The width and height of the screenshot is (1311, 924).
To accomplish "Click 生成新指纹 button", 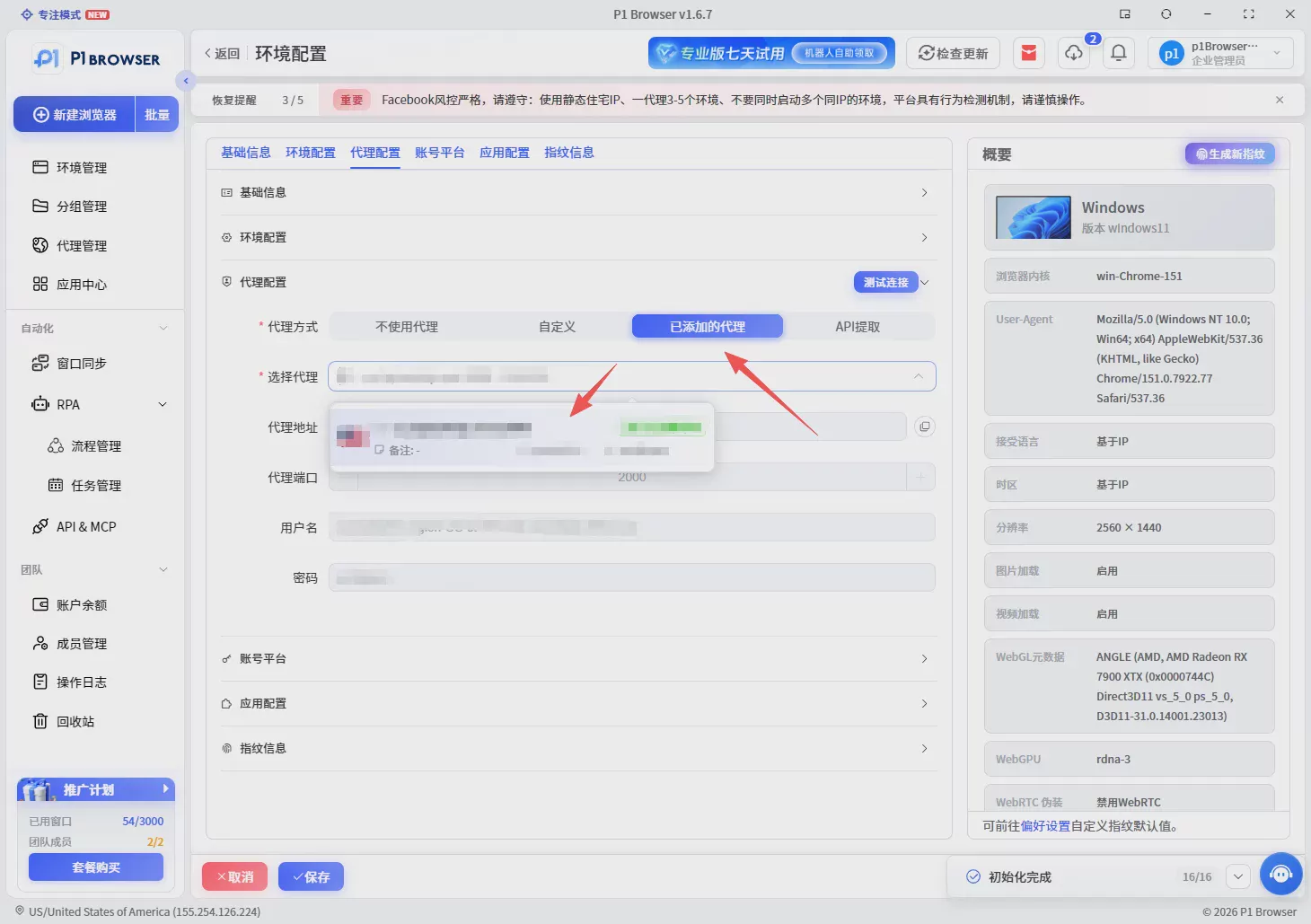I will 1230,154.
